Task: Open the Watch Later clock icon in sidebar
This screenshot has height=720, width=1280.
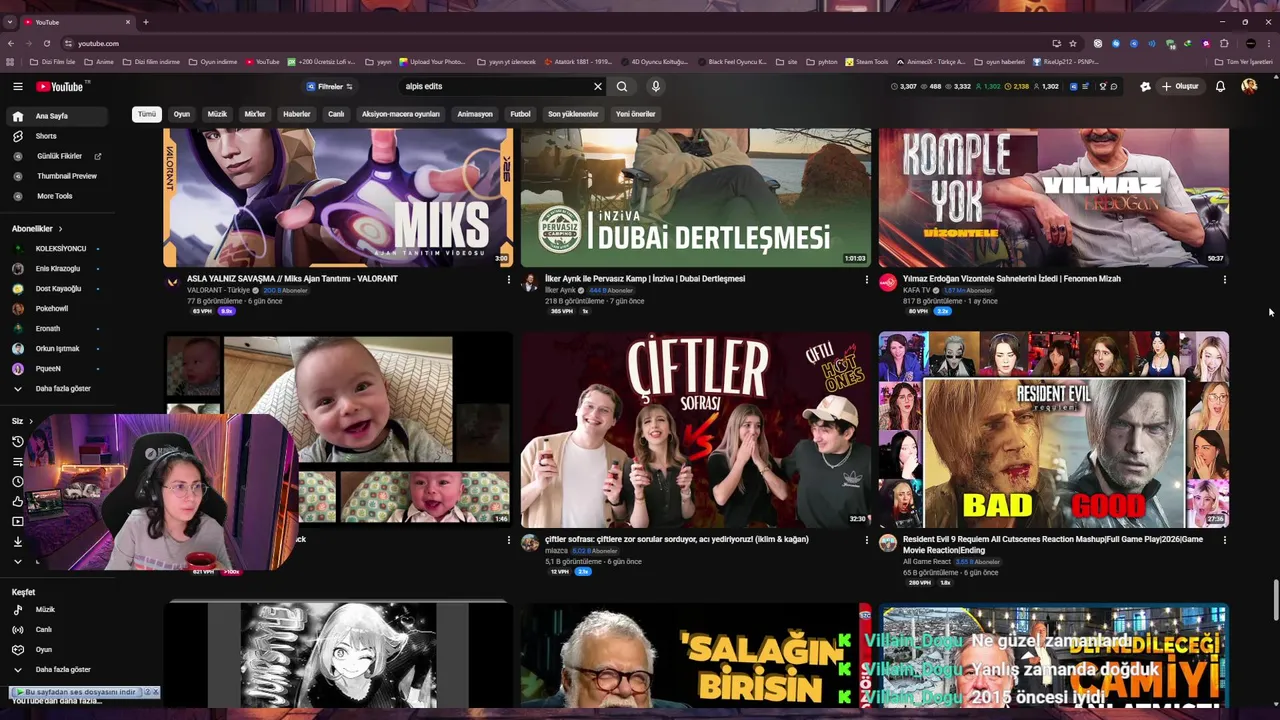Action: point(17,482)
